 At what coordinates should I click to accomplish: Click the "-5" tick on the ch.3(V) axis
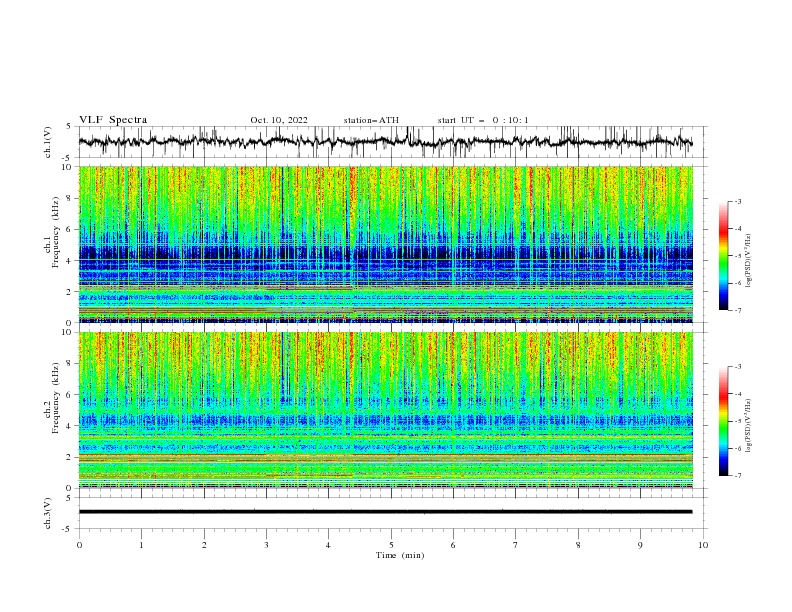[67, 529]
